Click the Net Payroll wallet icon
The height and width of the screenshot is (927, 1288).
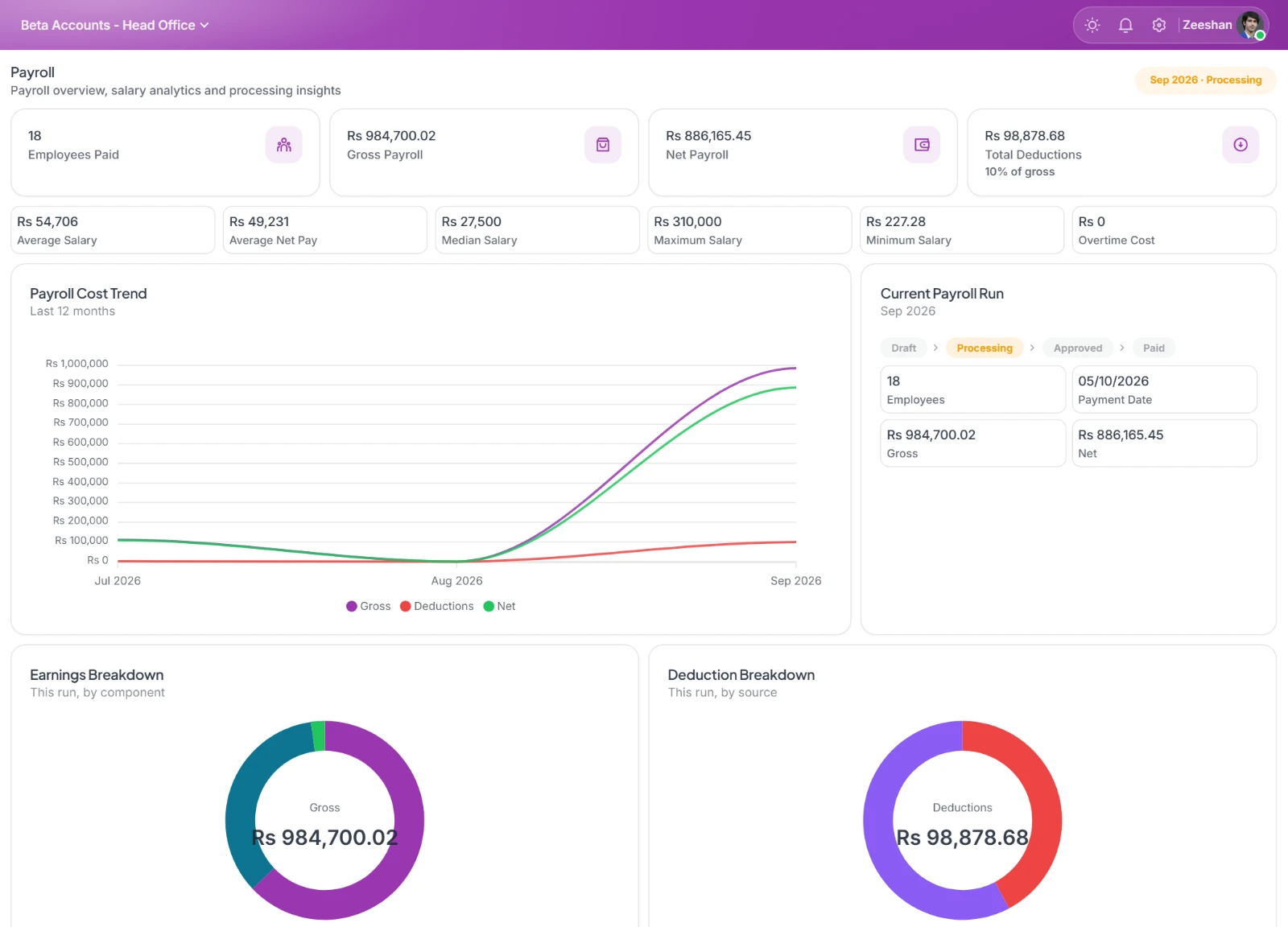[922, 145]
